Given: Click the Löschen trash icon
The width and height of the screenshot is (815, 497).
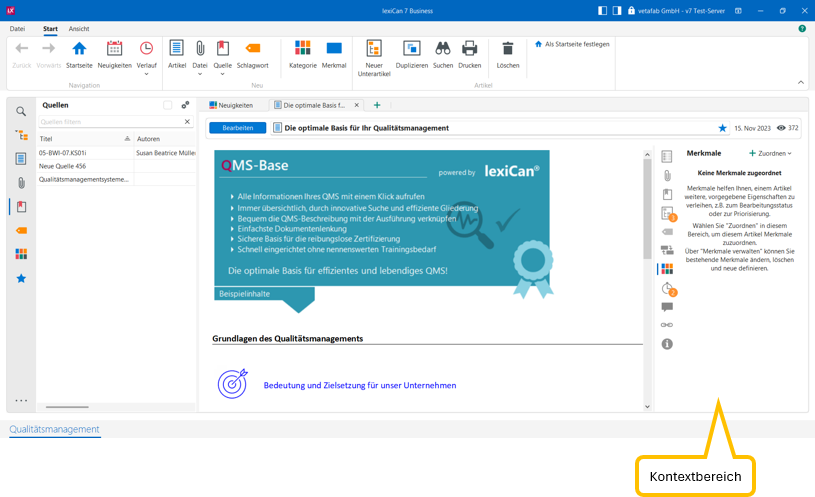Looking at the screenshot, I should [508, 49].
